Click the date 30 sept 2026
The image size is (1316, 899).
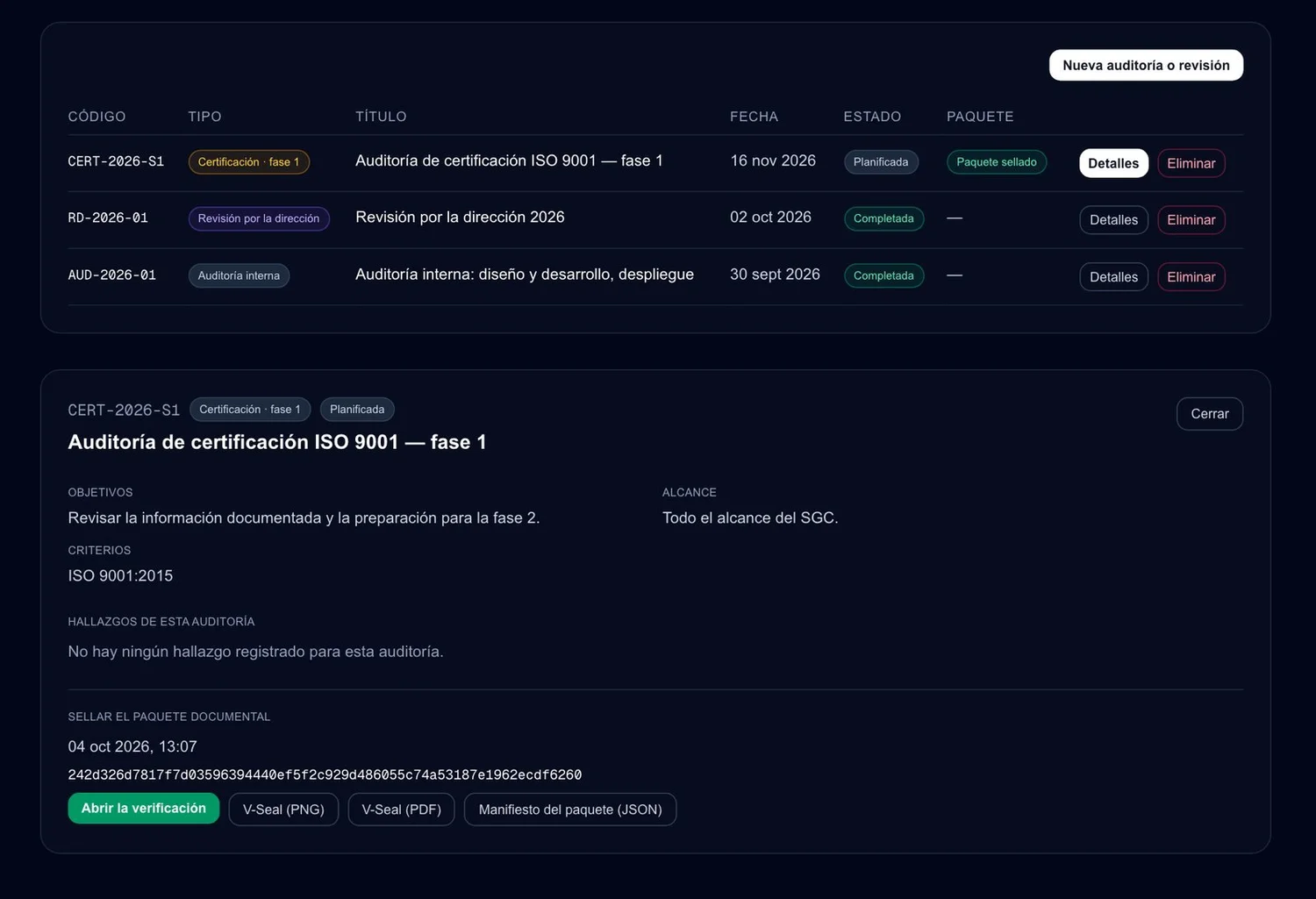(775, 275)
